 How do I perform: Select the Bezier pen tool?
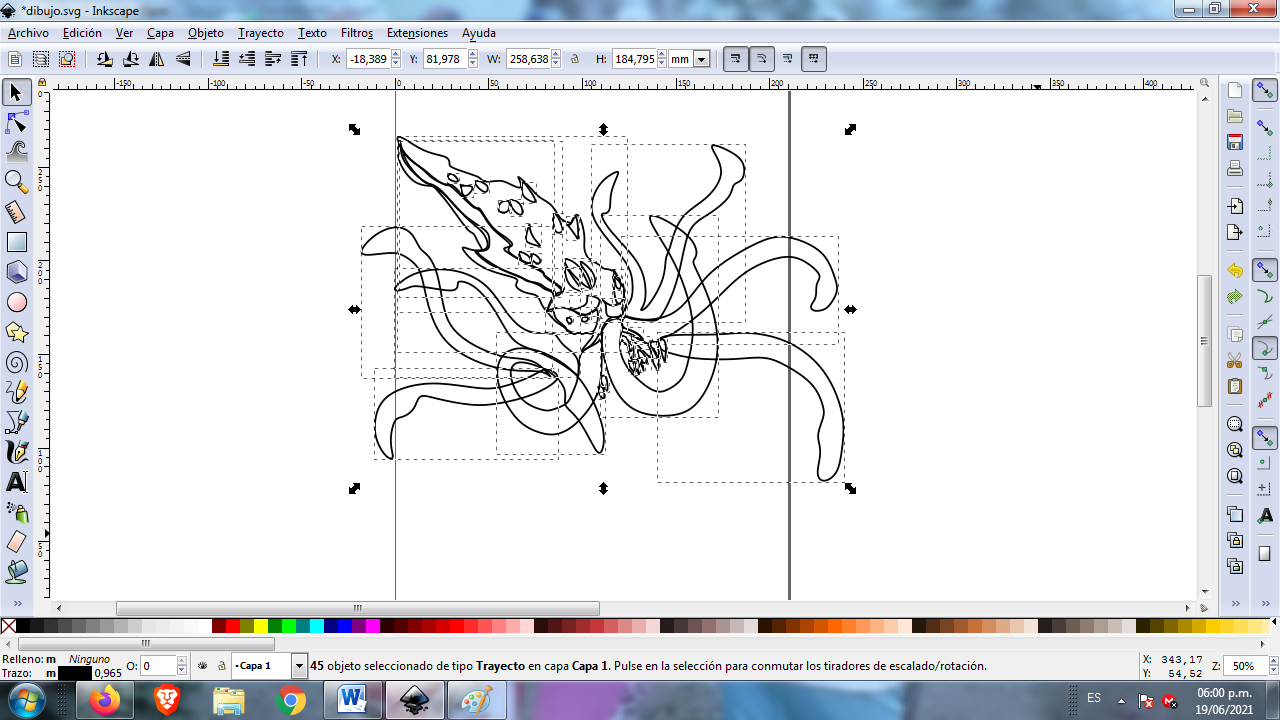coord(16,422)
